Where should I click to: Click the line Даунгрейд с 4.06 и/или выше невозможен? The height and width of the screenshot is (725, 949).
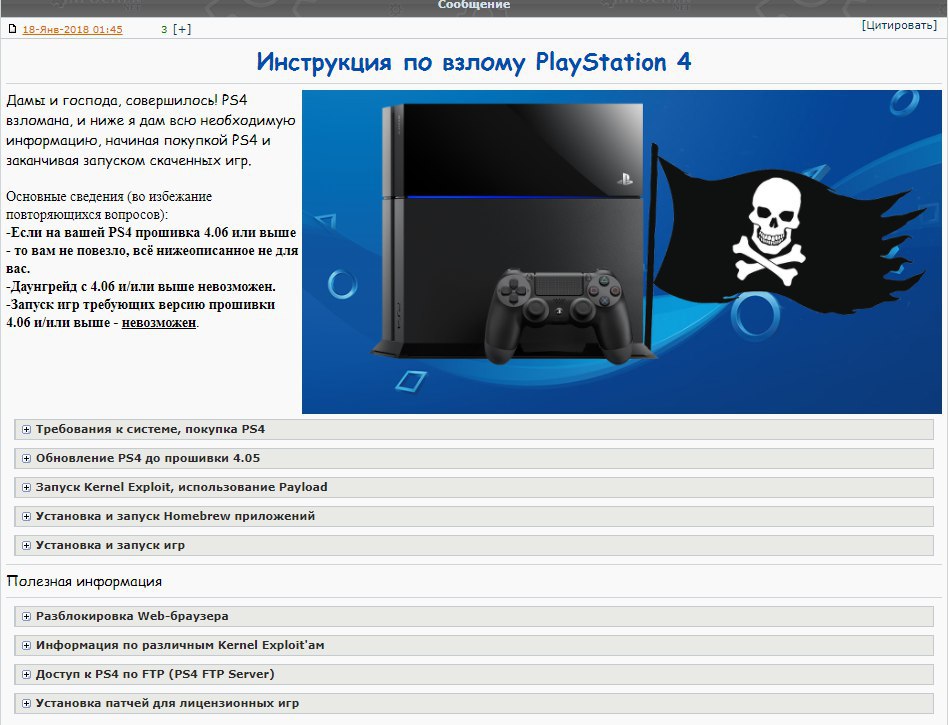pos(141,286)
